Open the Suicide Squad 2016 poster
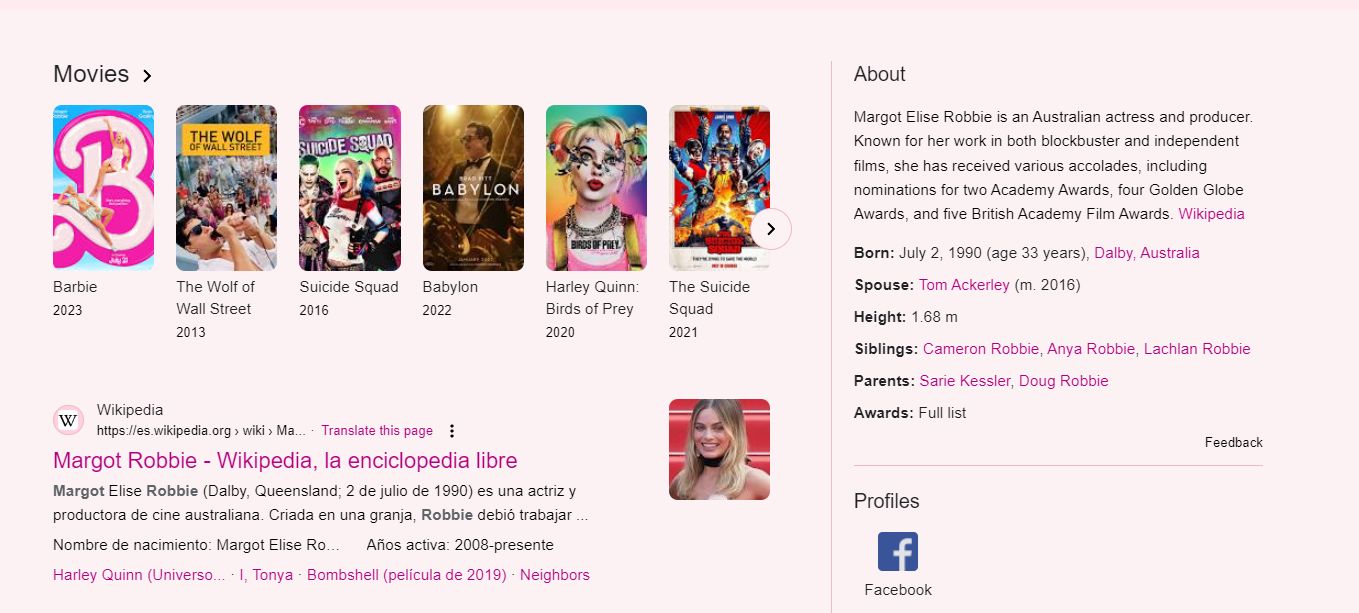 [350, 188]
